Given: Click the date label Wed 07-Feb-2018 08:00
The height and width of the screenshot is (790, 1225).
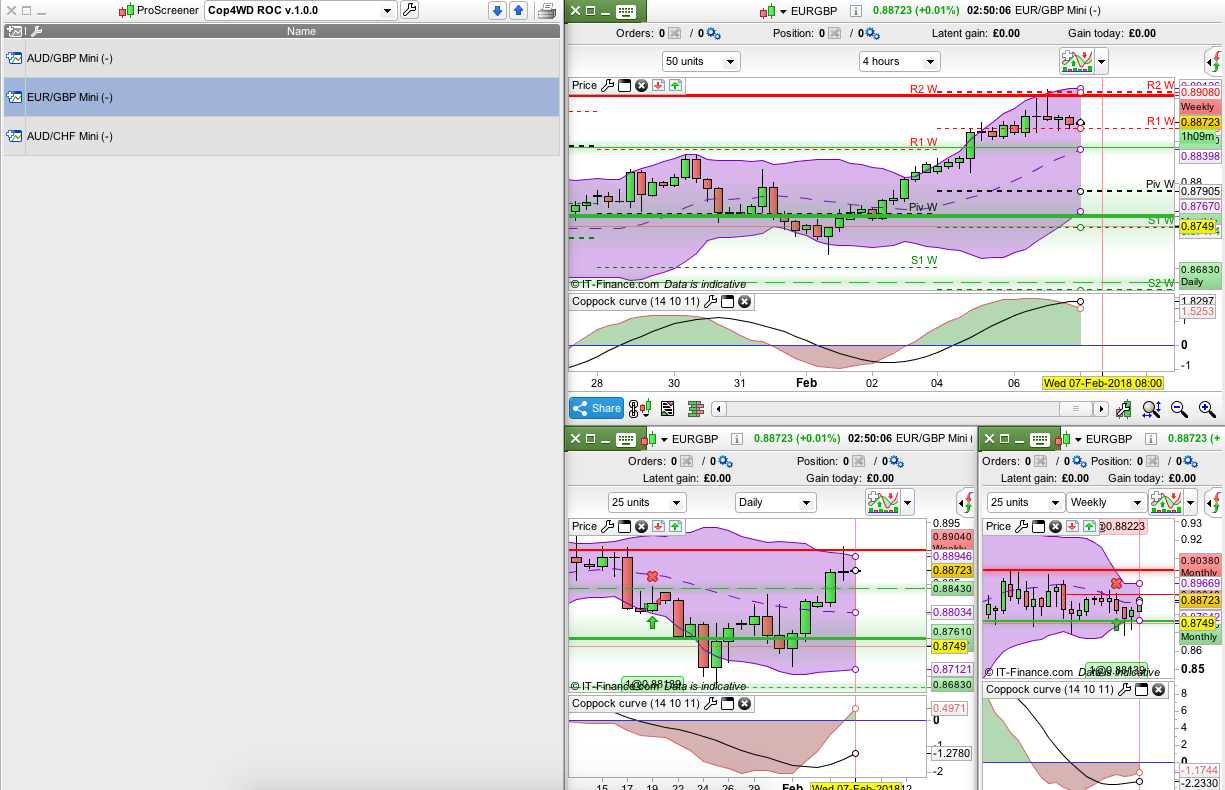Looking at the screenshot, I should tap(1103, 383).
